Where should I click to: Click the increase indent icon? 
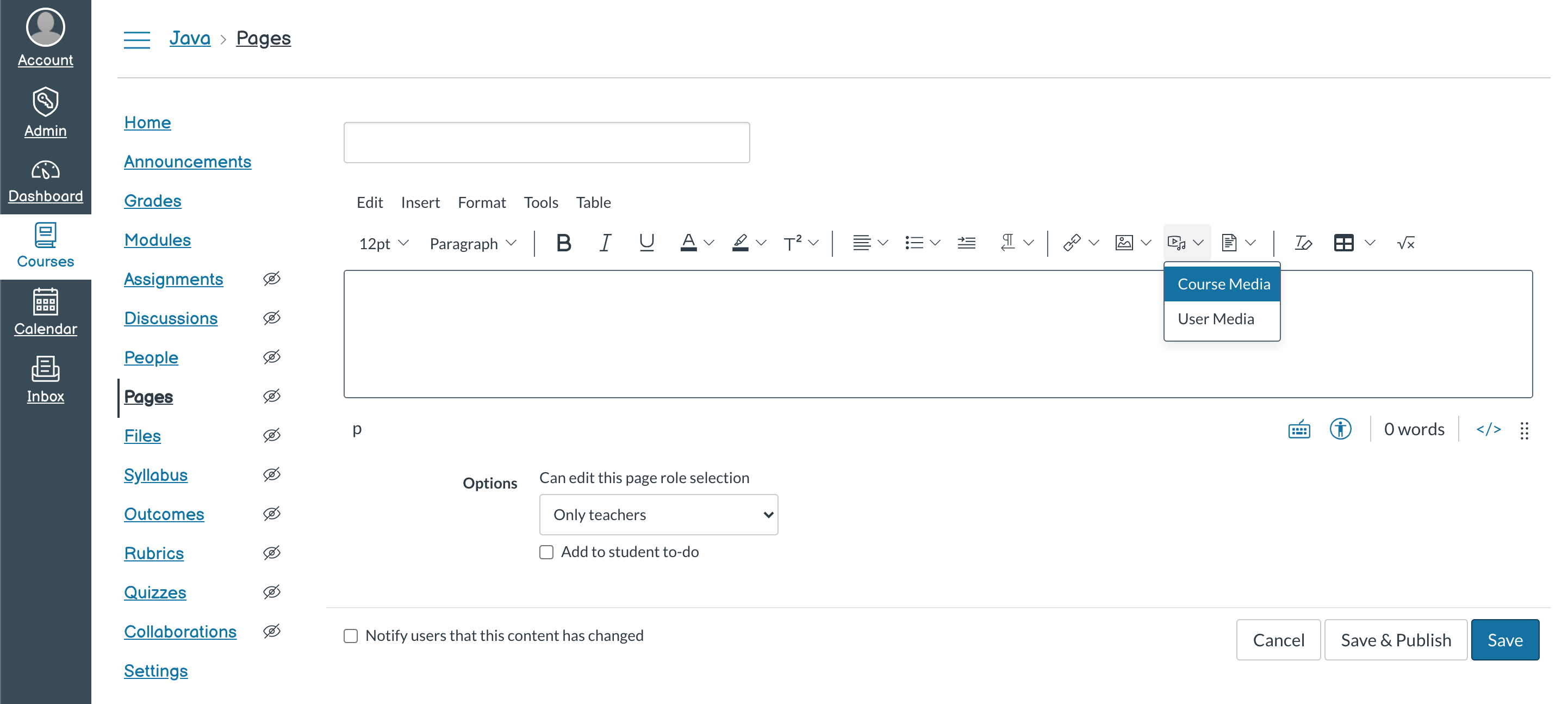(966, 243)
